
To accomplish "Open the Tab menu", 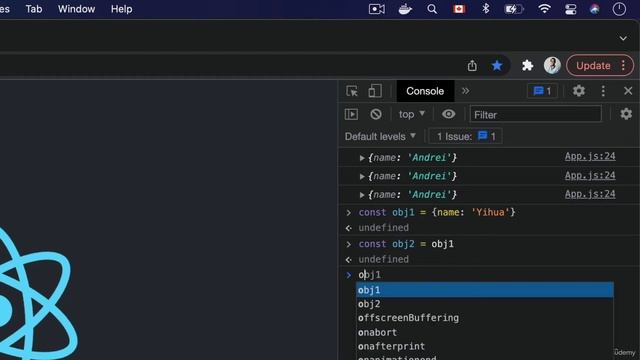I will click(x=34, y=9).
